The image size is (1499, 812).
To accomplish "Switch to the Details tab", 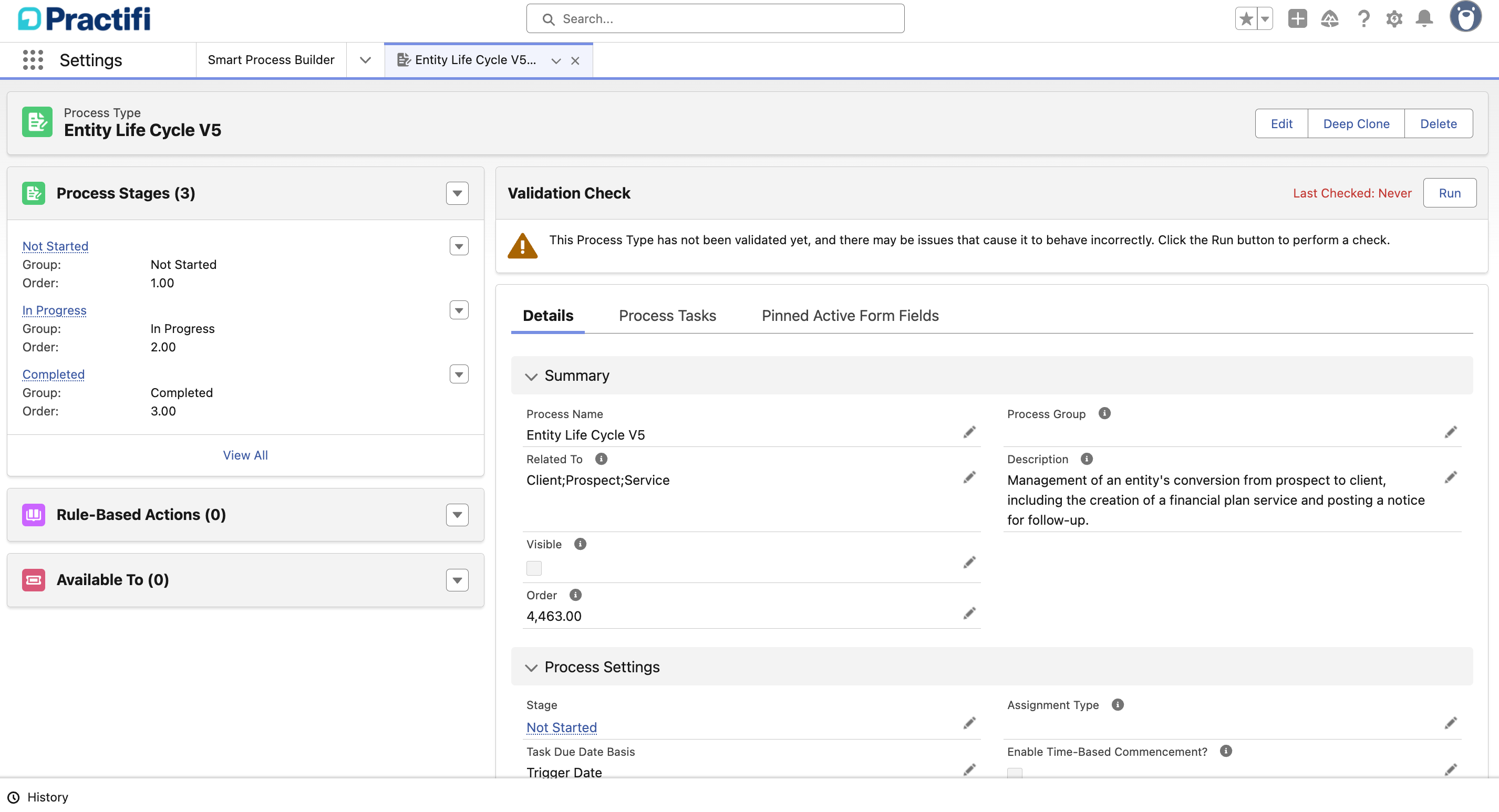I will [x=547, y=315].
